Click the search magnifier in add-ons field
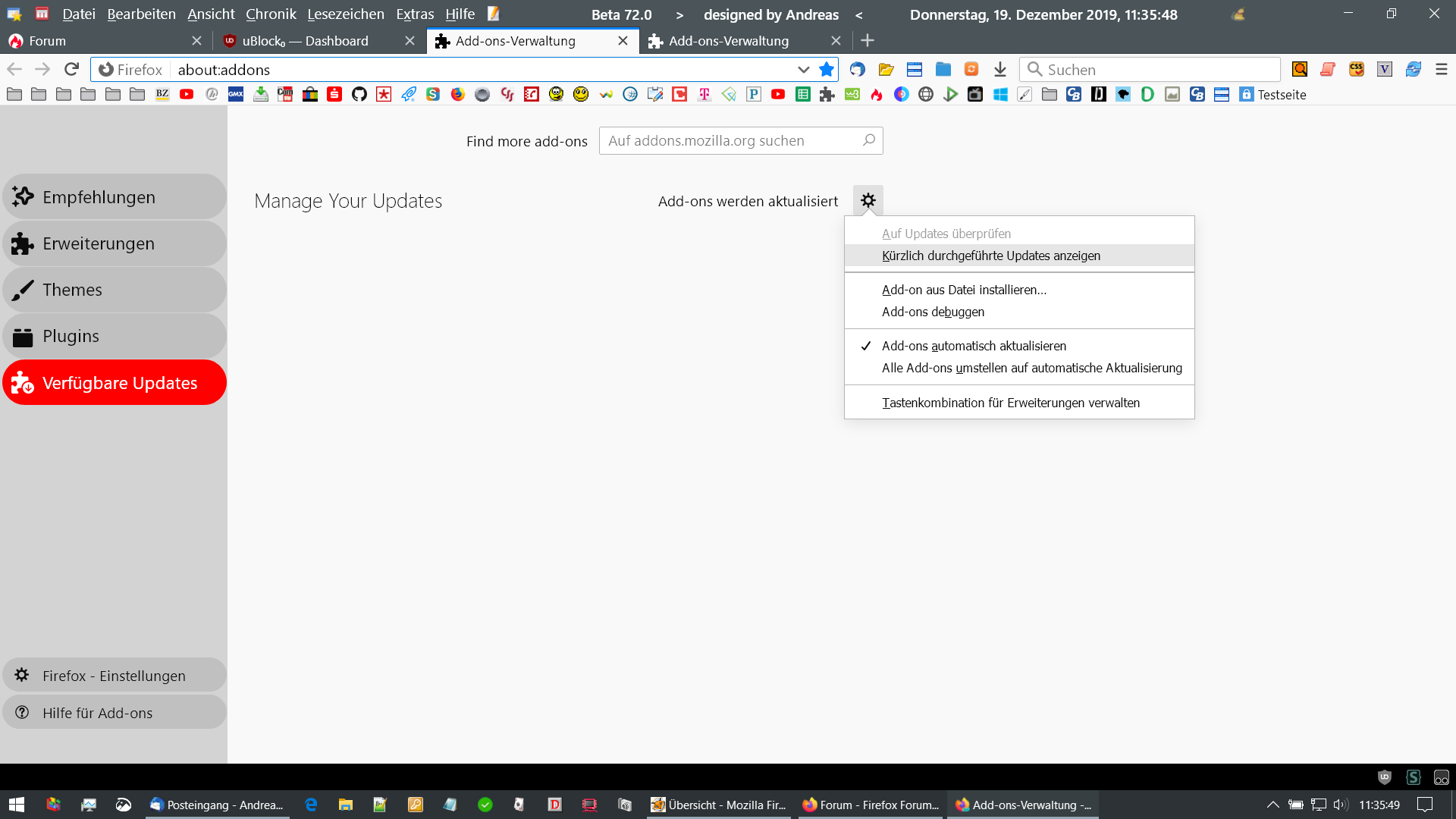This screenshot has height=819, width=1456. click(869, 140)
